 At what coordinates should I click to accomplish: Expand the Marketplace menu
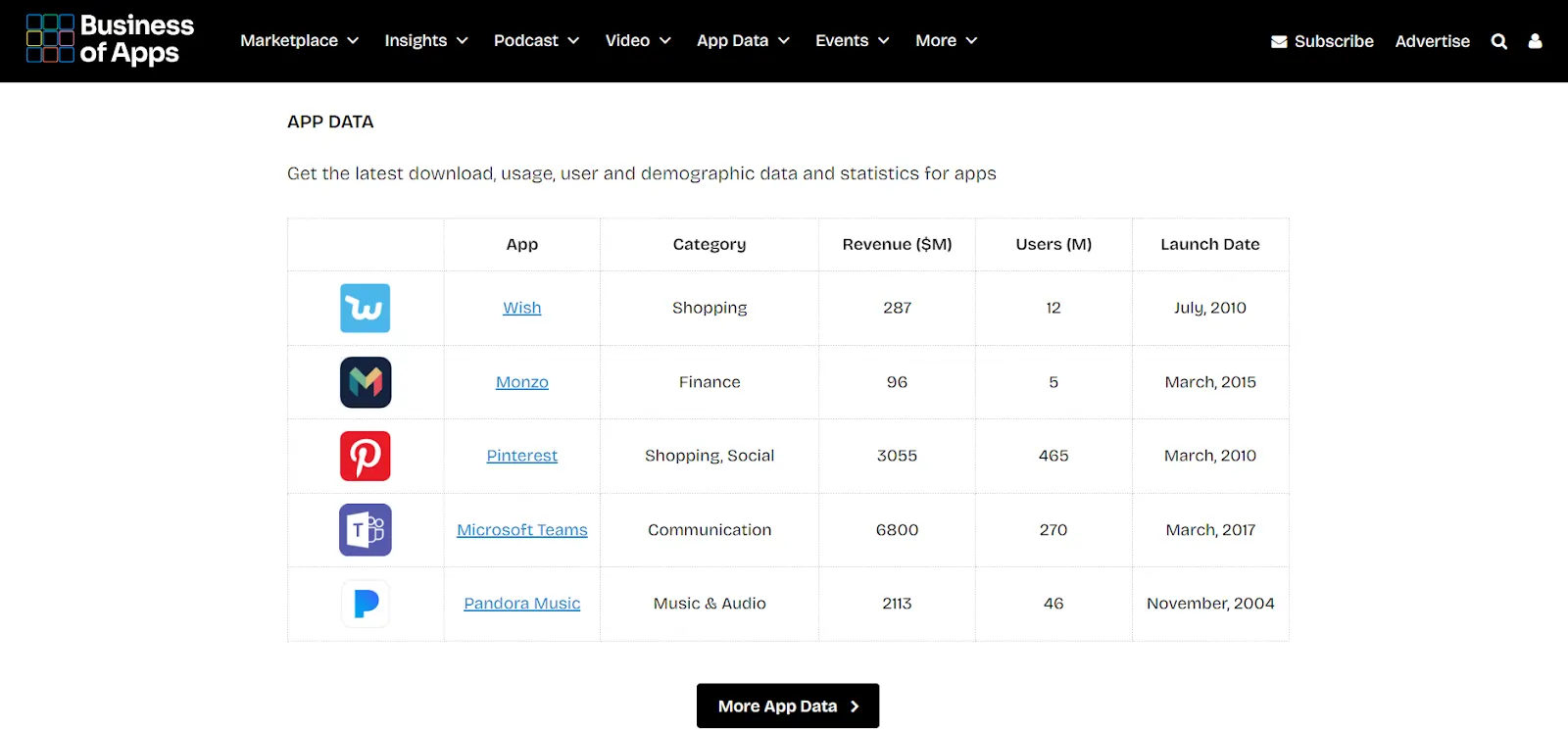pyautogui.click(x=300, y=40)
